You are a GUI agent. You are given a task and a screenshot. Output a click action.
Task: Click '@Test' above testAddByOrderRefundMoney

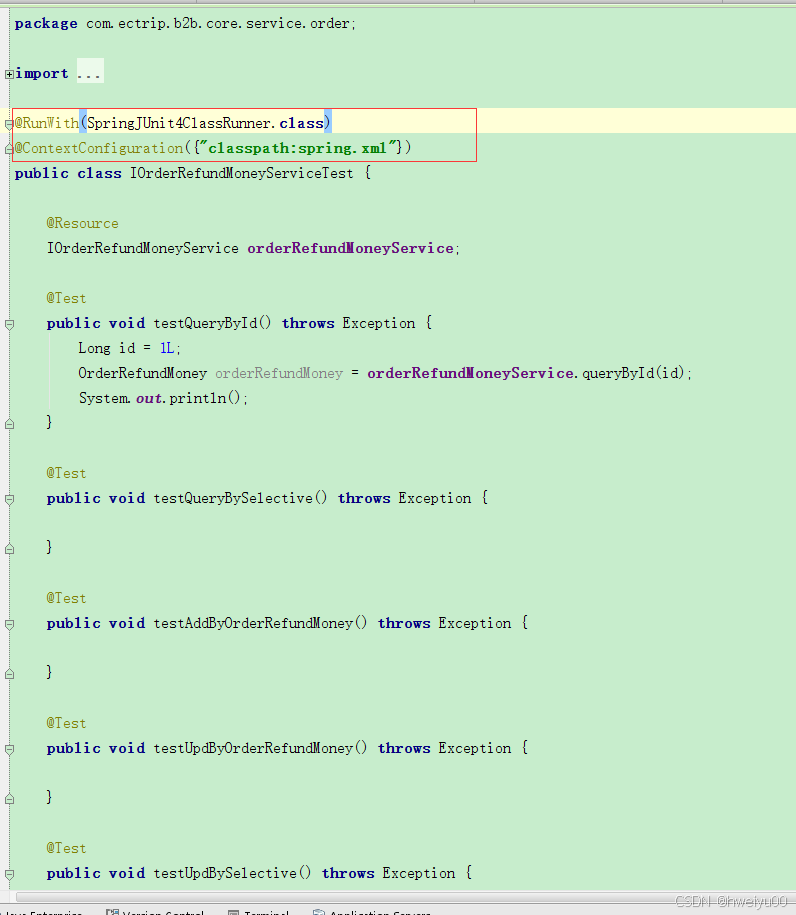[x=66, y=599]
